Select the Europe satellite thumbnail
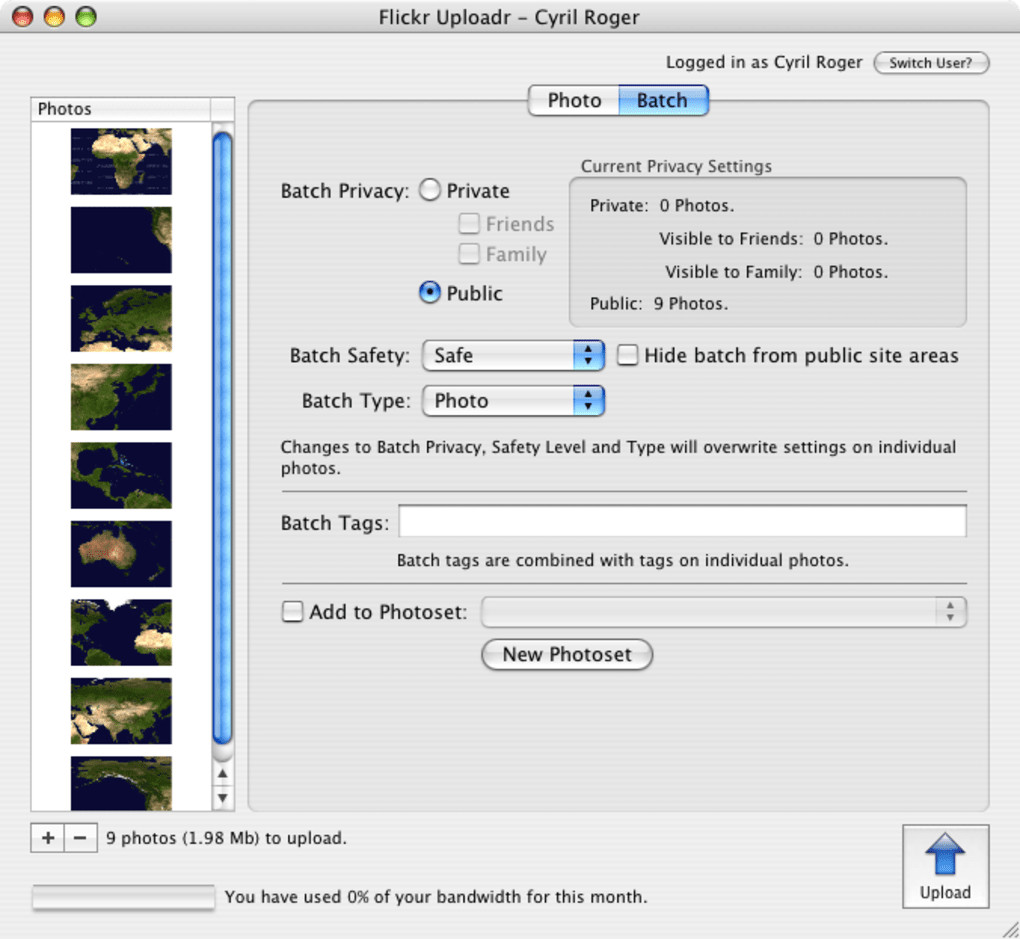The width and height of the screenshot is (1020, 939). tap(121, 318)
